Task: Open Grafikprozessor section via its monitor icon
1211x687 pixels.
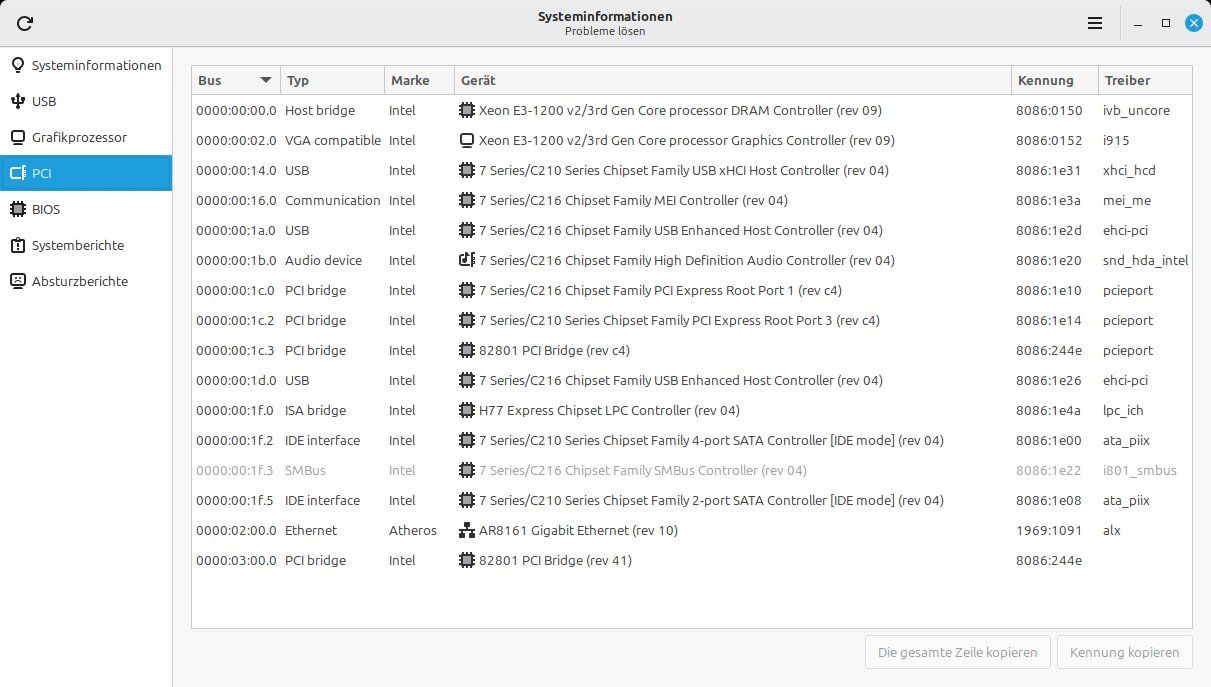Action: [x=17, y=137]
